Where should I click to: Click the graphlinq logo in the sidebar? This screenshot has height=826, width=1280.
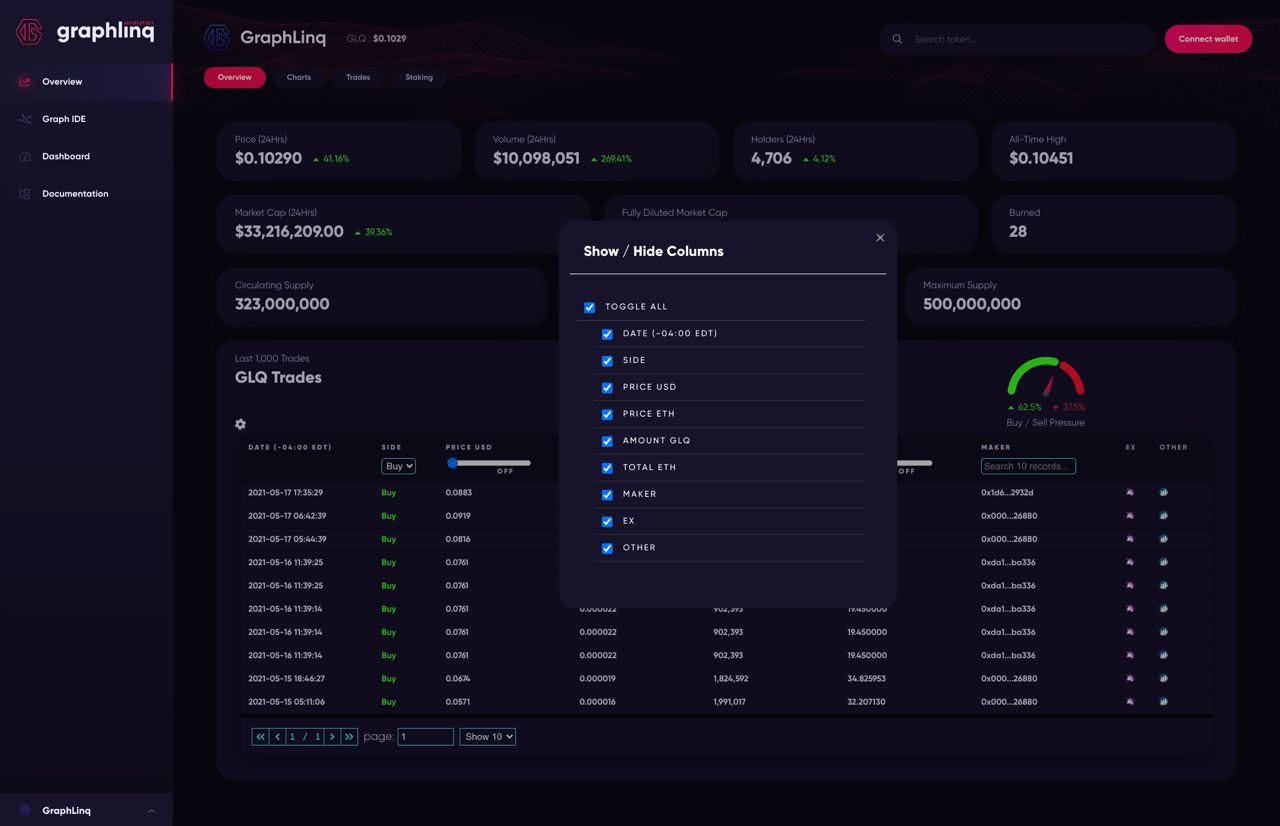tap(86, 31)
